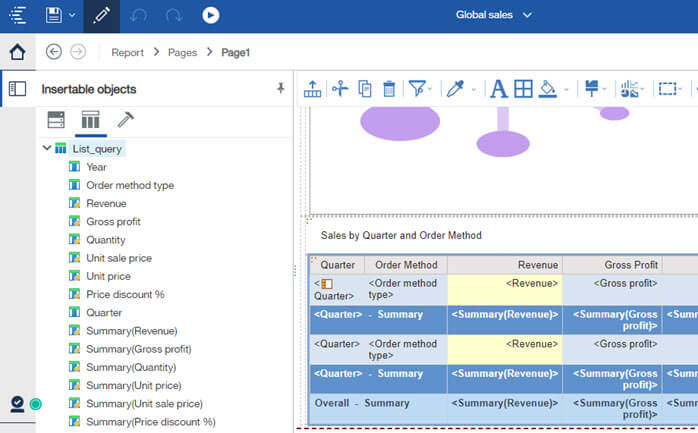This screenshot has height=433, width=698.
Task: Click the Copy toolbar icon
Action: tap(365, 89)
